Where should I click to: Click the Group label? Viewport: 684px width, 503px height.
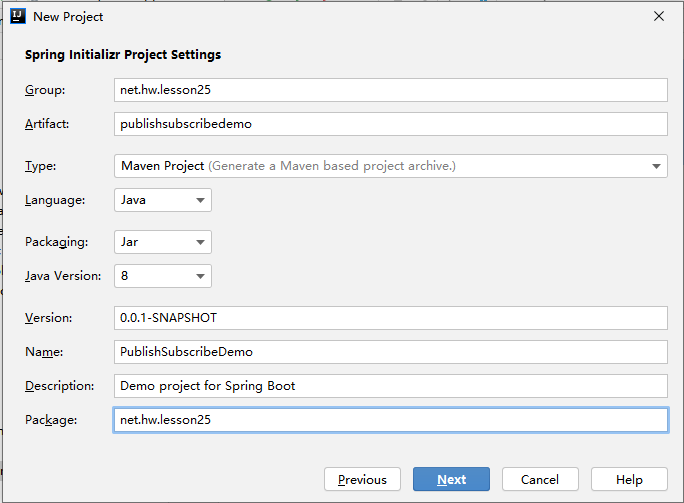click(45, 90)
